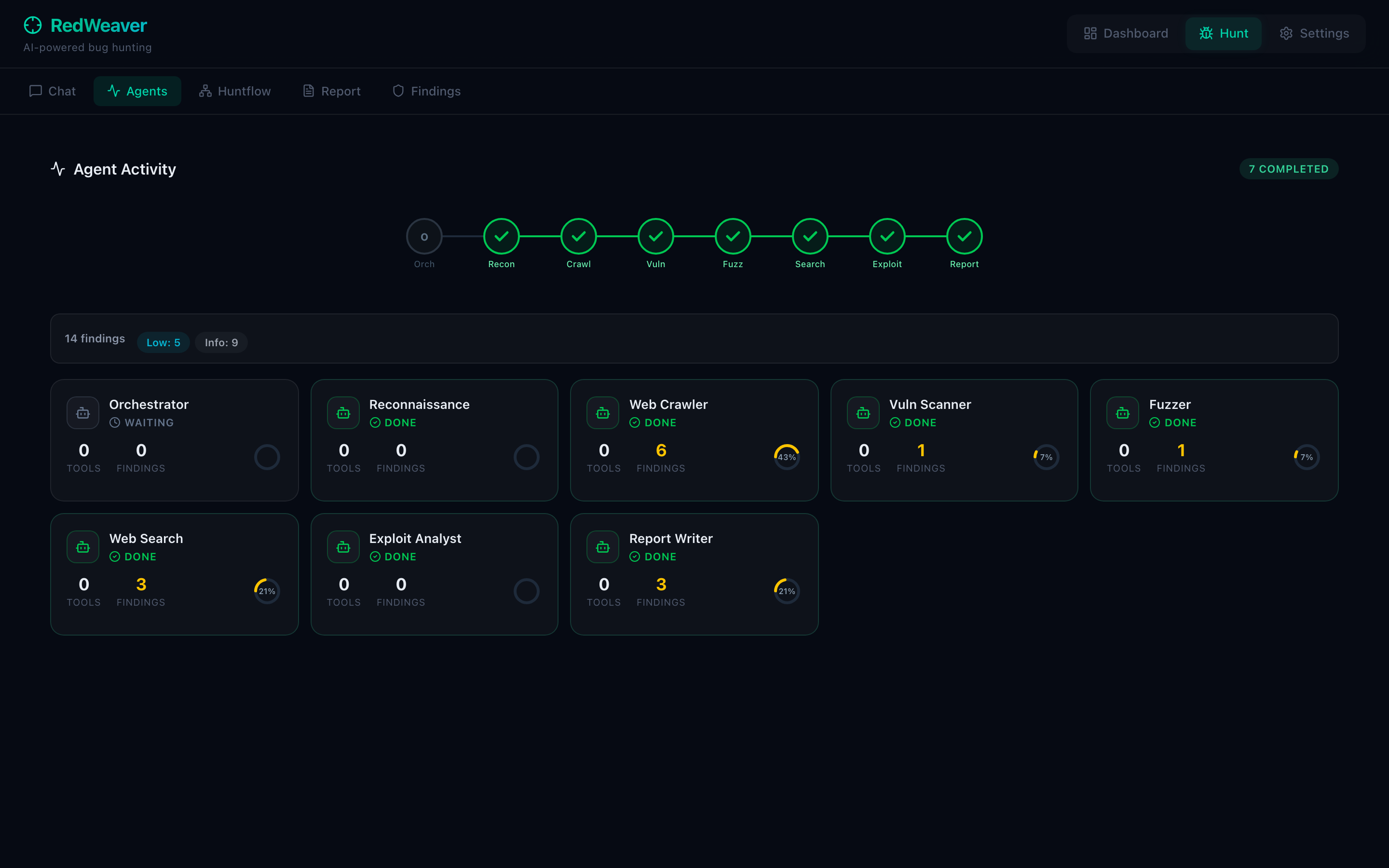Filter findings by Low: 5 badge
The image size is (1389, 868).
click(x=163, y=342)
